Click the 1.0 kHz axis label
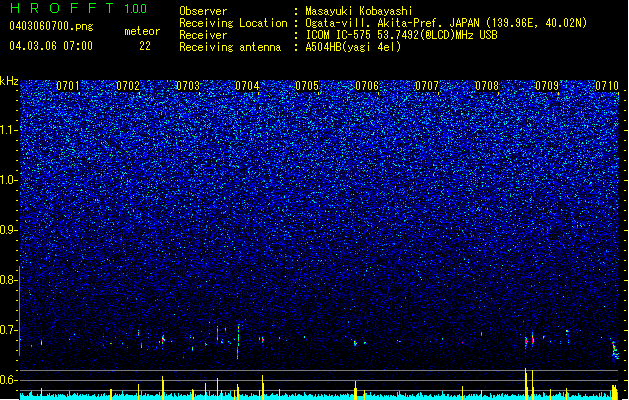This screenshot has height=400, width=629. click(9, 180)
